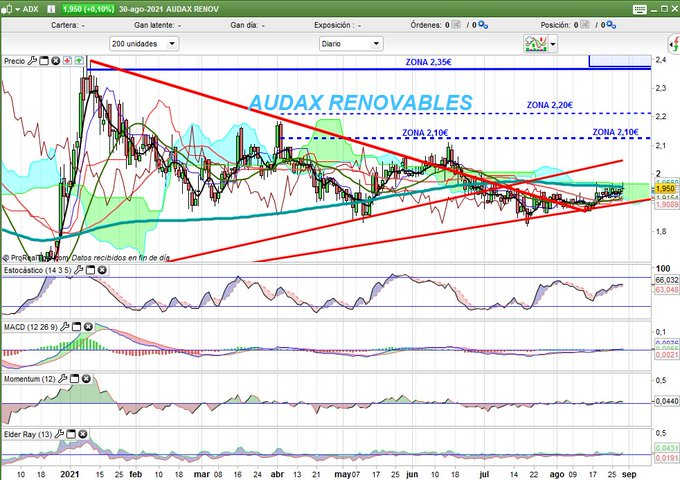Open MACD indicator wrench settings
The height and width of the screenshot is (480, 680).
click(x=65, y=327)
